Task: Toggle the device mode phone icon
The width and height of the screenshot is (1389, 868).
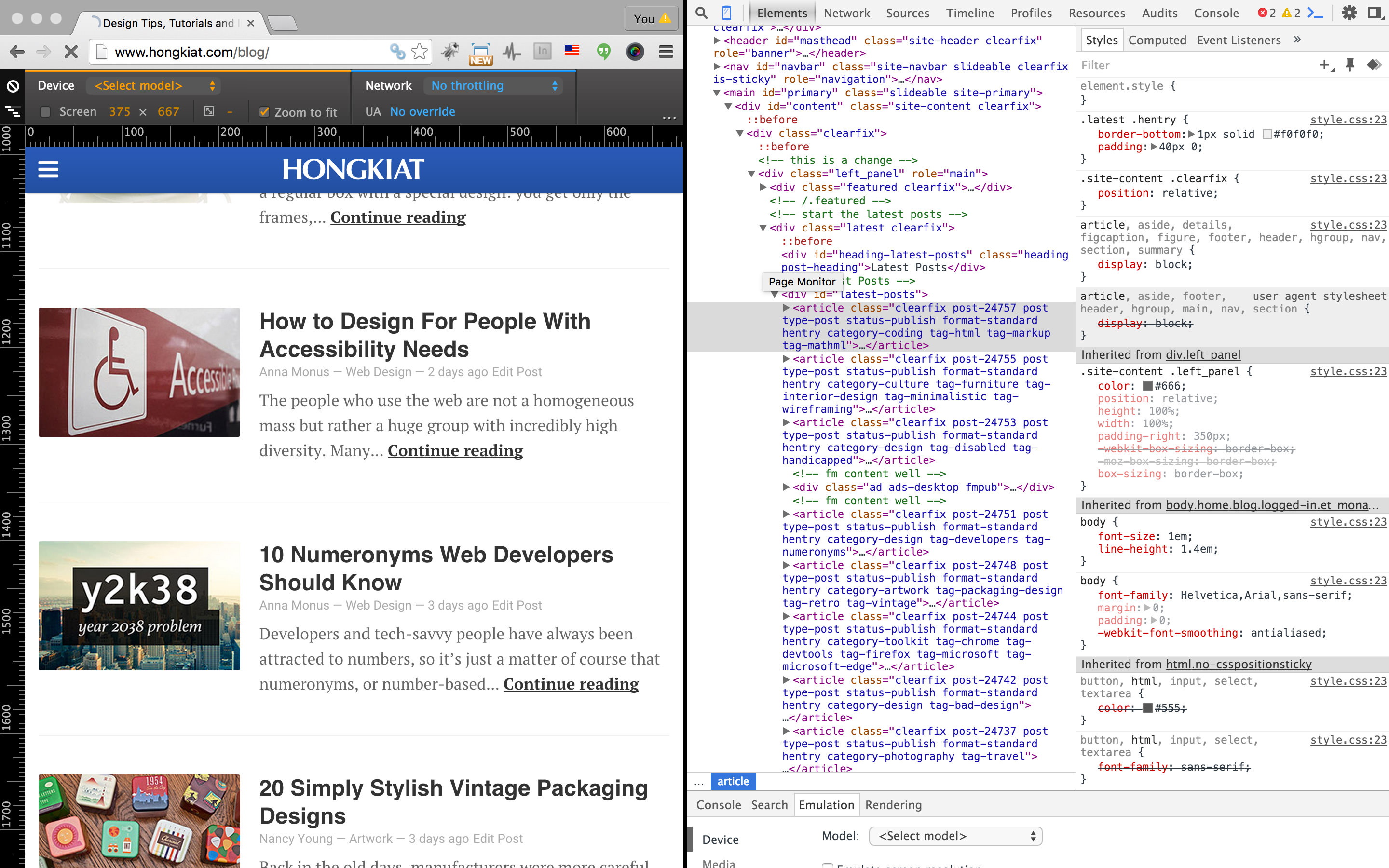Action: 727,13
